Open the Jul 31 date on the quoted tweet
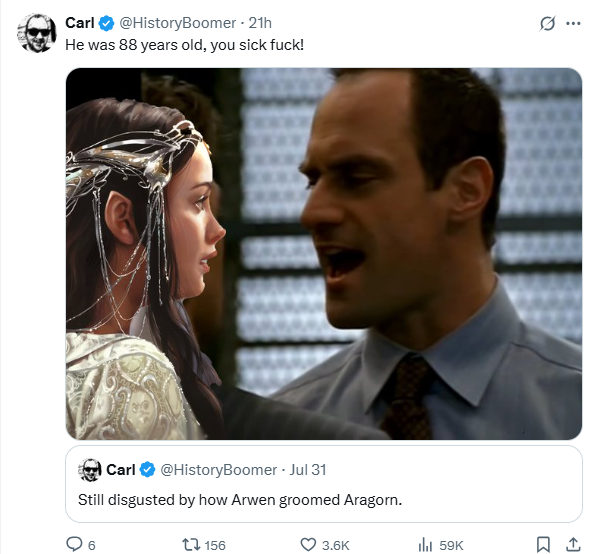 coord(308,470)
